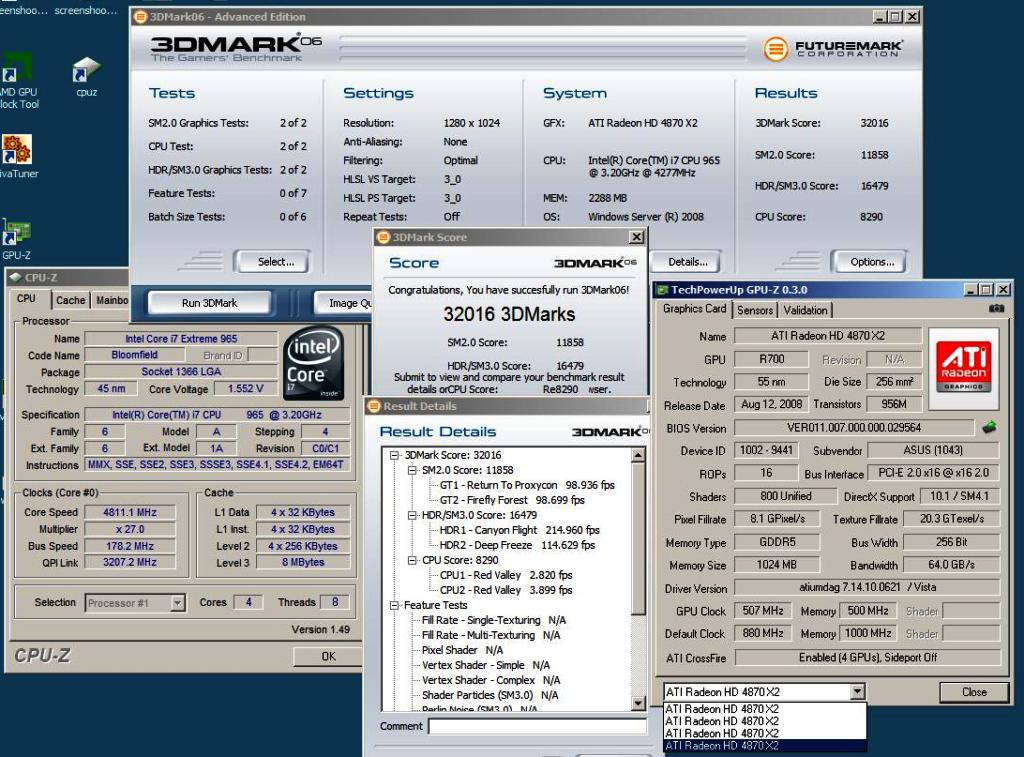Switch to the Cache tab in CPU-Z
The height and width of the screenshot is (757, 1024).
coord(70,300)
